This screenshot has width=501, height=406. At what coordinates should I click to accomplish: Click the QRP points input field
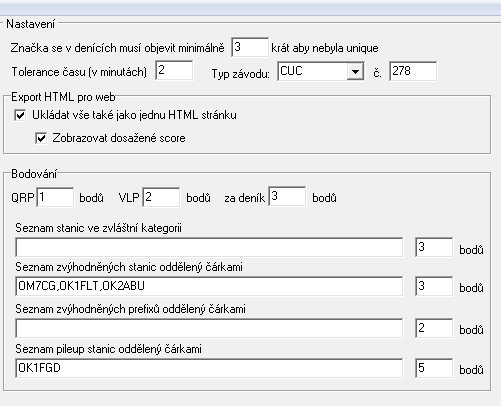pos(55,197)
